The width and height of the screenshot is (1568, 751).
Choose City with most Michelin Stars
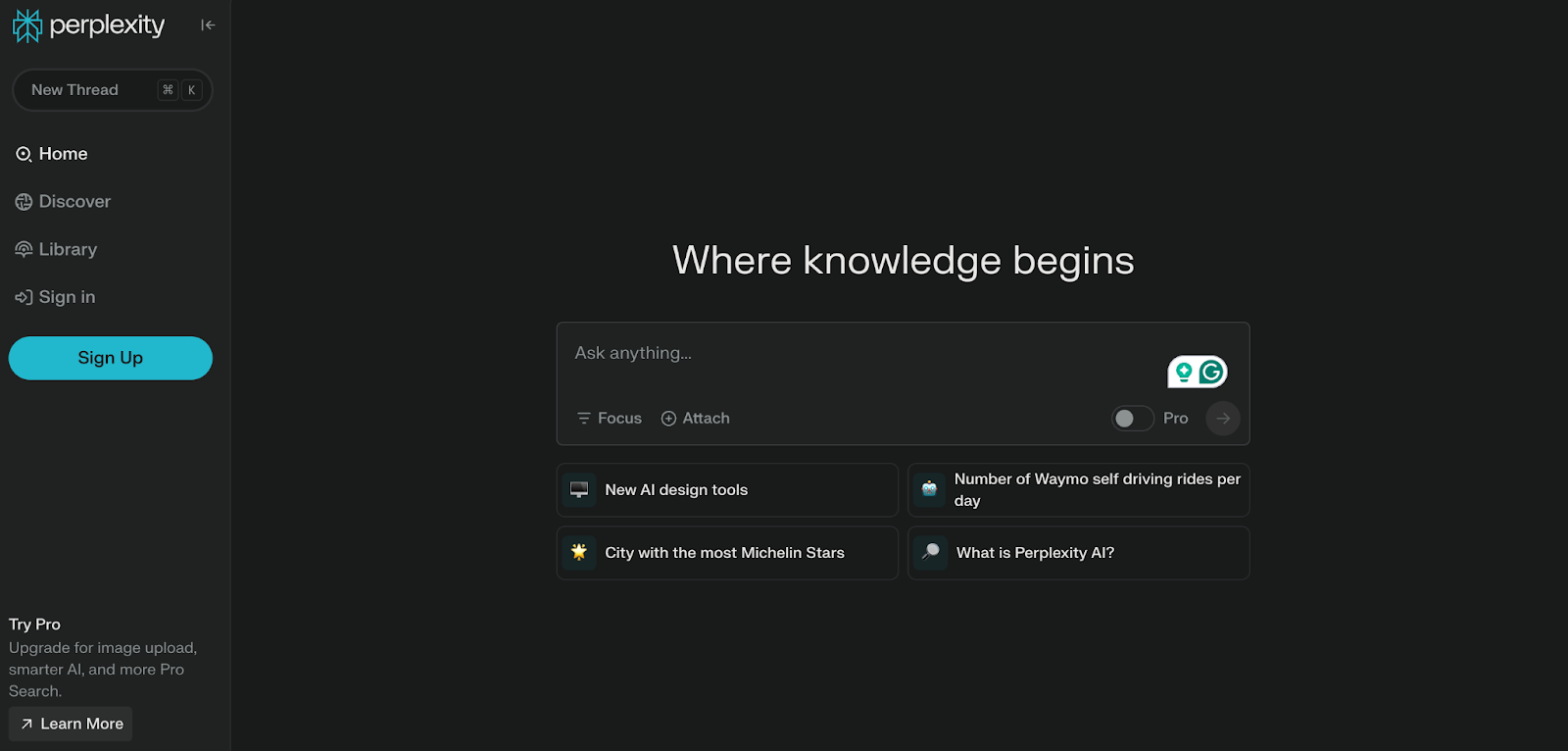click(x=727, y=553)
